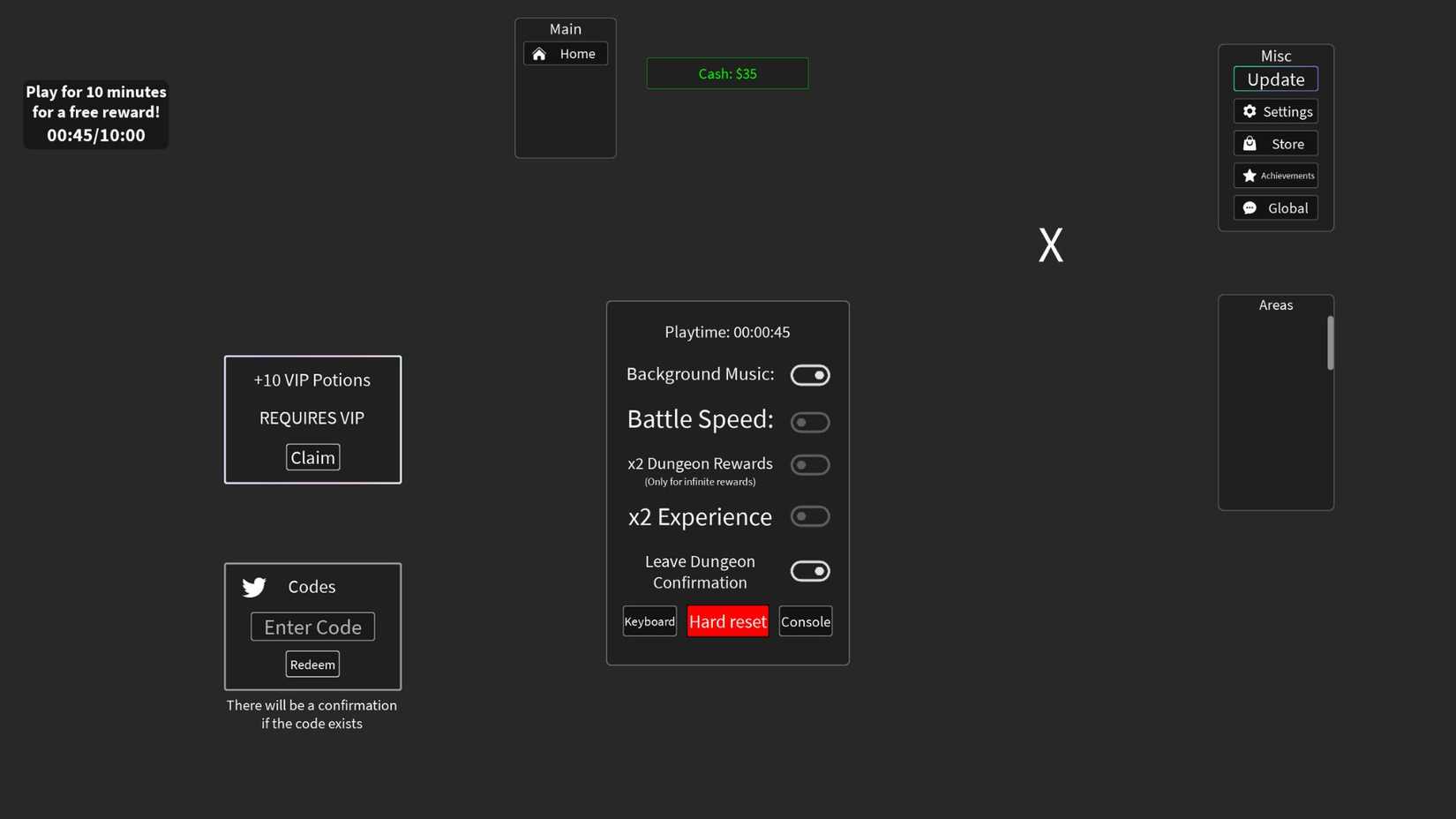This screenshot has width=1456, height=819.
Task: Open Achievements via the star icon
Action: click(1250, 175)
